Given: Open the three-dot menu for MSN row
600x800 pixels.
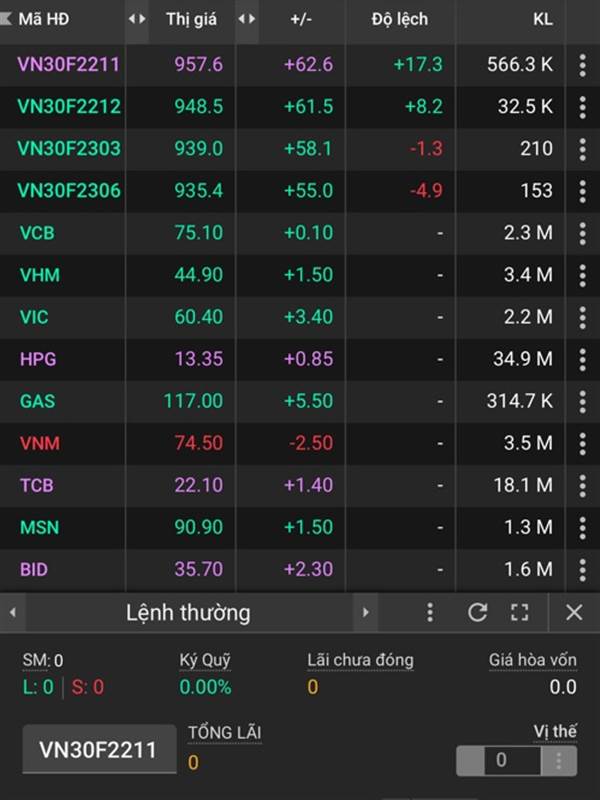Looking at the screenshot, I should tap(583, 528).
